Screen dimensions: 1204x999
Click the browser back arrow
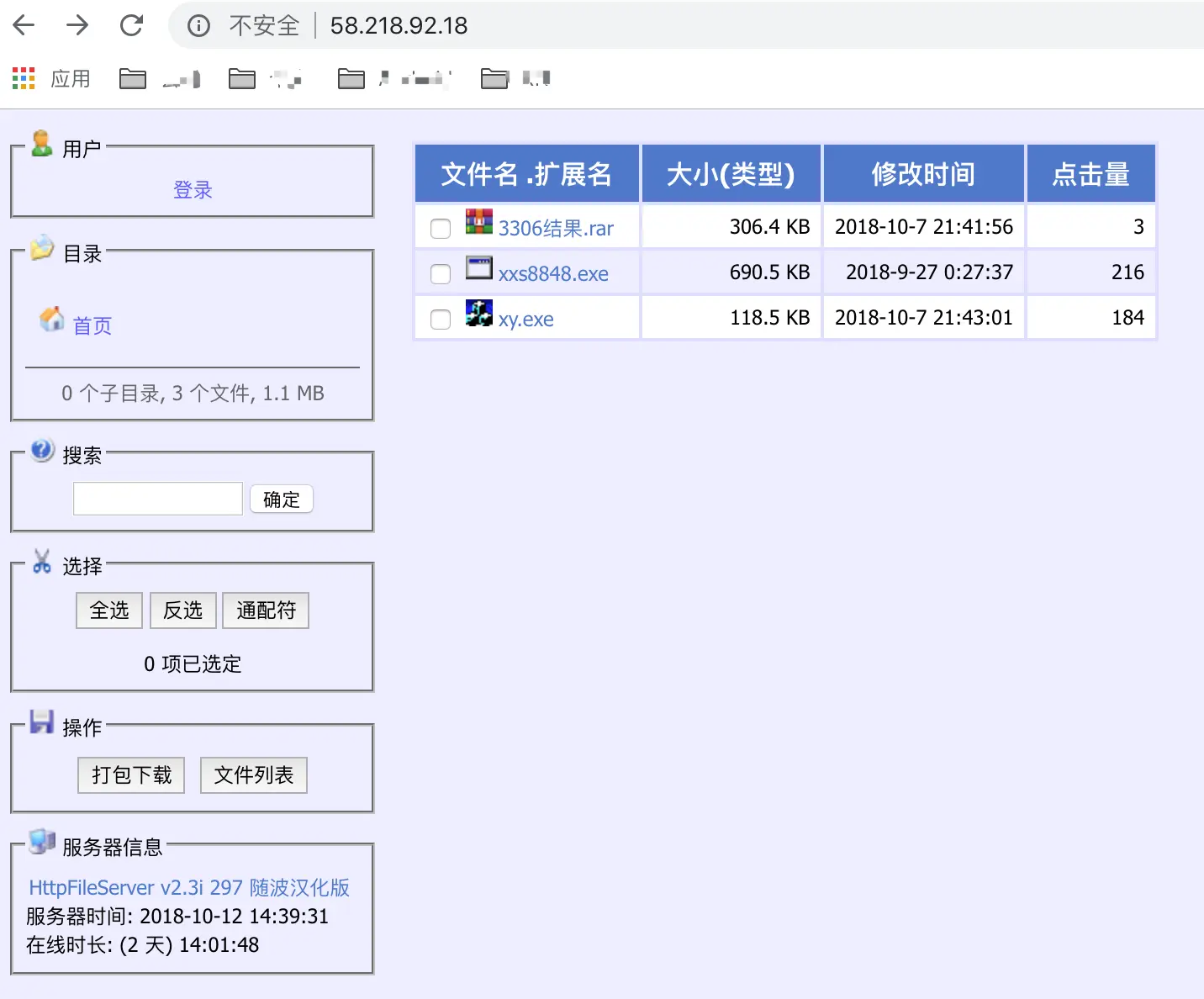[24, 25]
